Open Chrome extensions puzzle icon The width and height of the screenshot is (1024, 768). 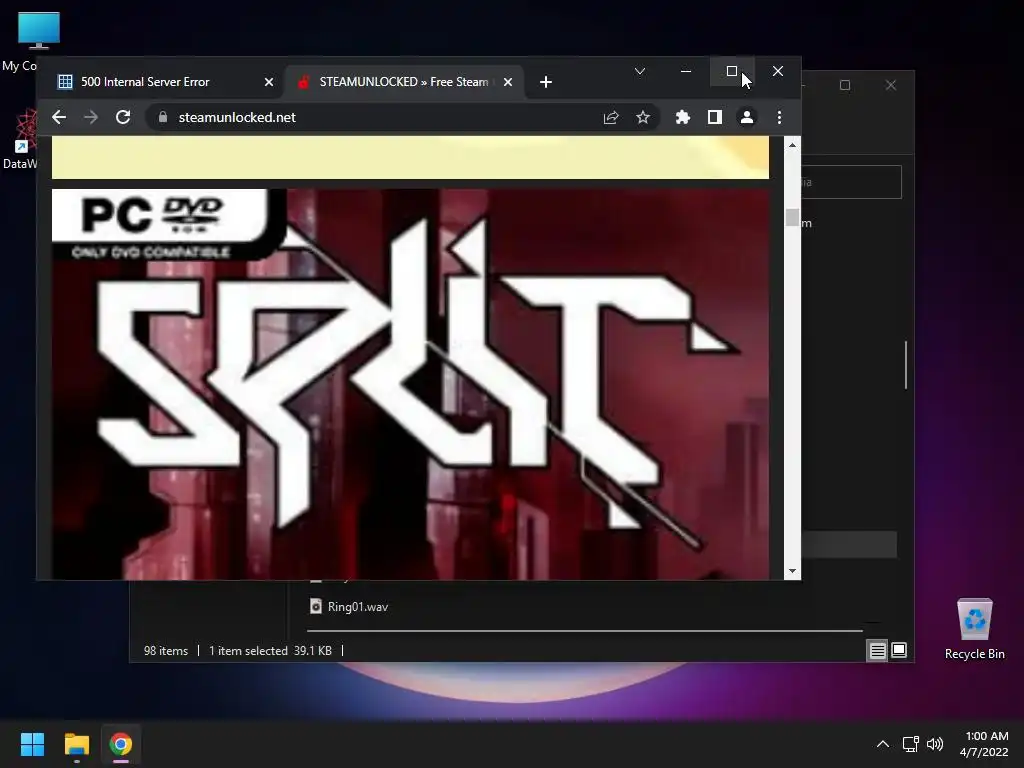click(682, 118)
